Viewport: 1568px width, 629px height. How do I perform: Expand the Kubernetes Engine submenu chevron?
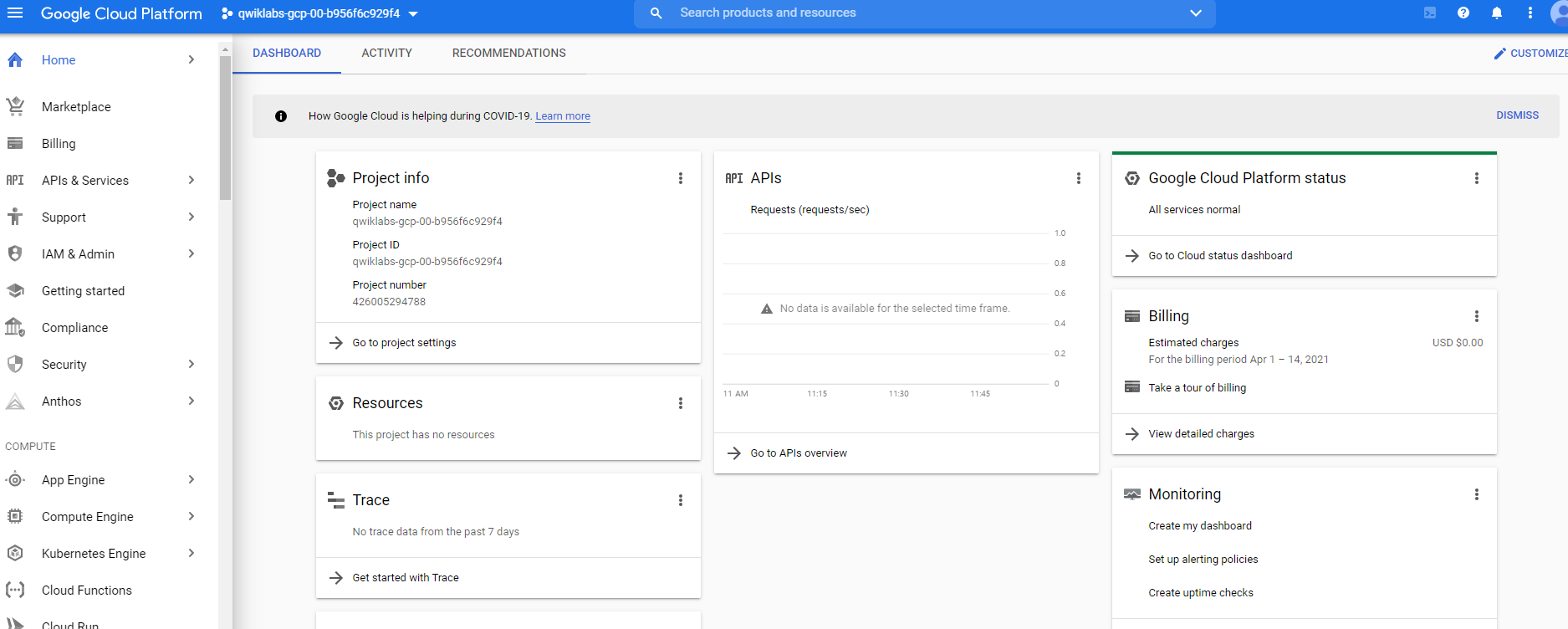[x=192, y=553]
